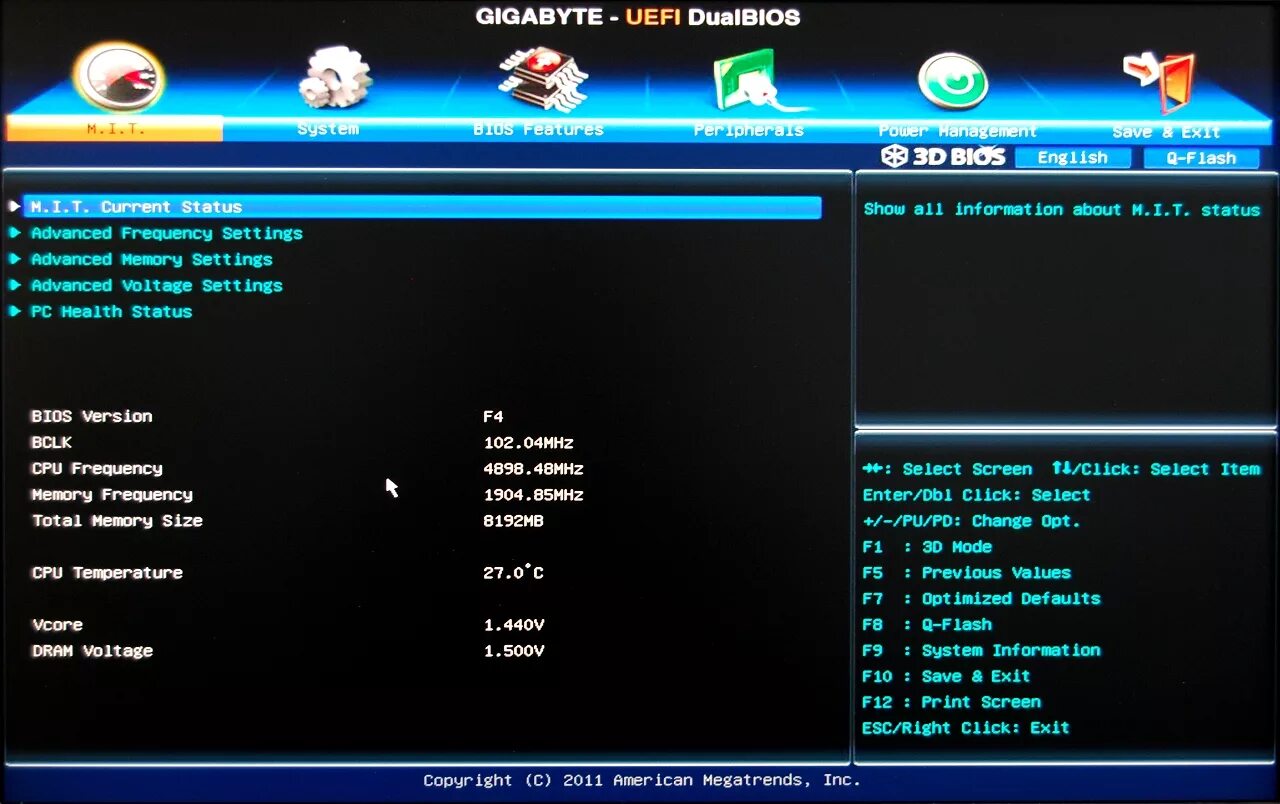Open PC Health Status submenu
The image size is (1280, 804).
112,311
